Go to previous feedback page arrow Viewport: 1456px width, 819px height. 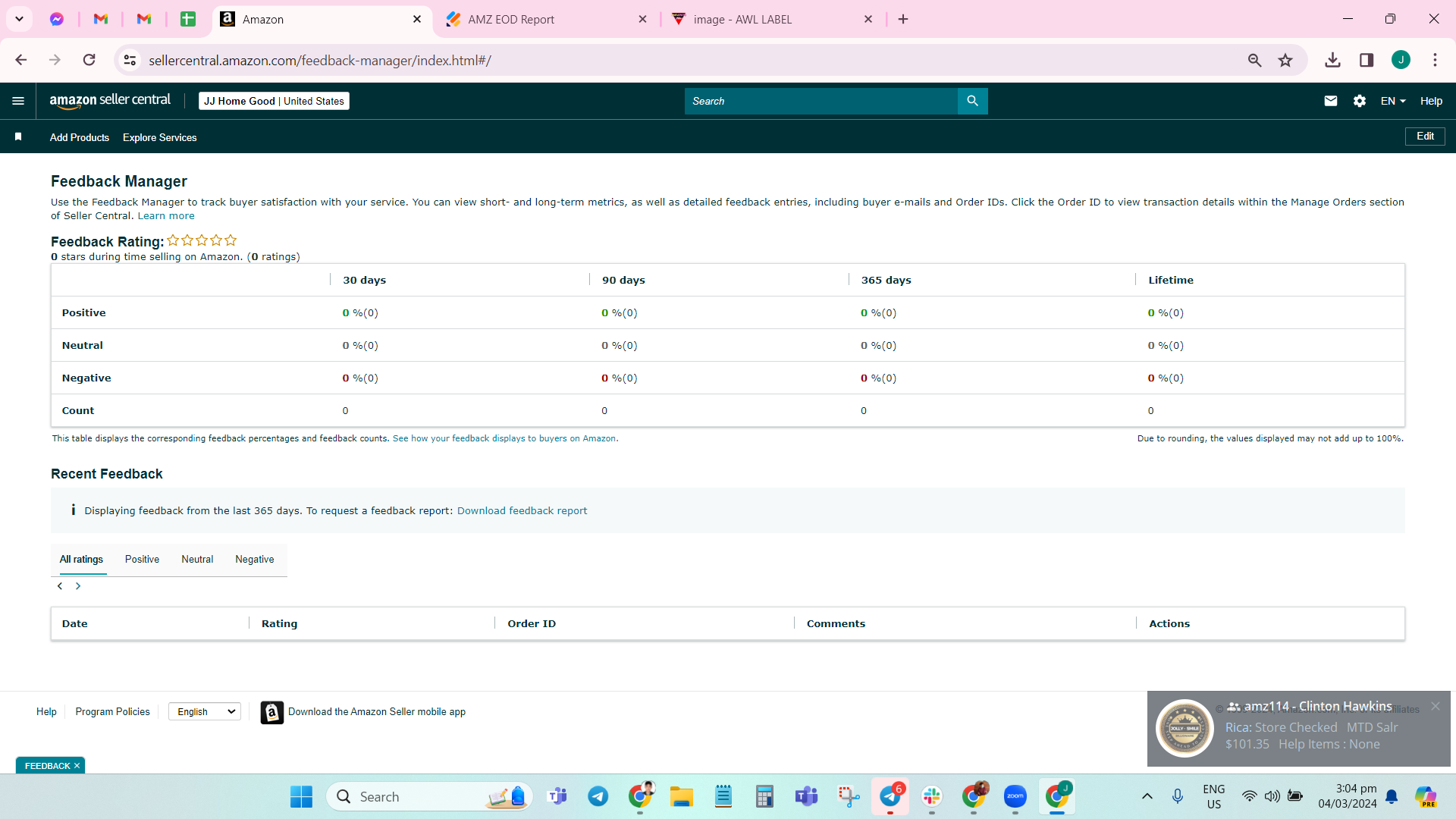click(60, 586)
